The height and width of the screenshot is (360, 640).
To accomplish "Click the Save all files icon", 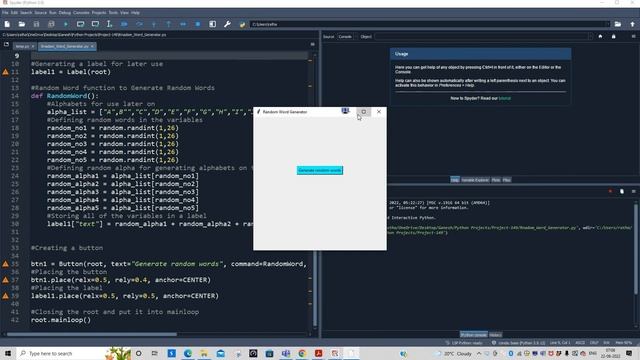I will (x=51, y=24).
